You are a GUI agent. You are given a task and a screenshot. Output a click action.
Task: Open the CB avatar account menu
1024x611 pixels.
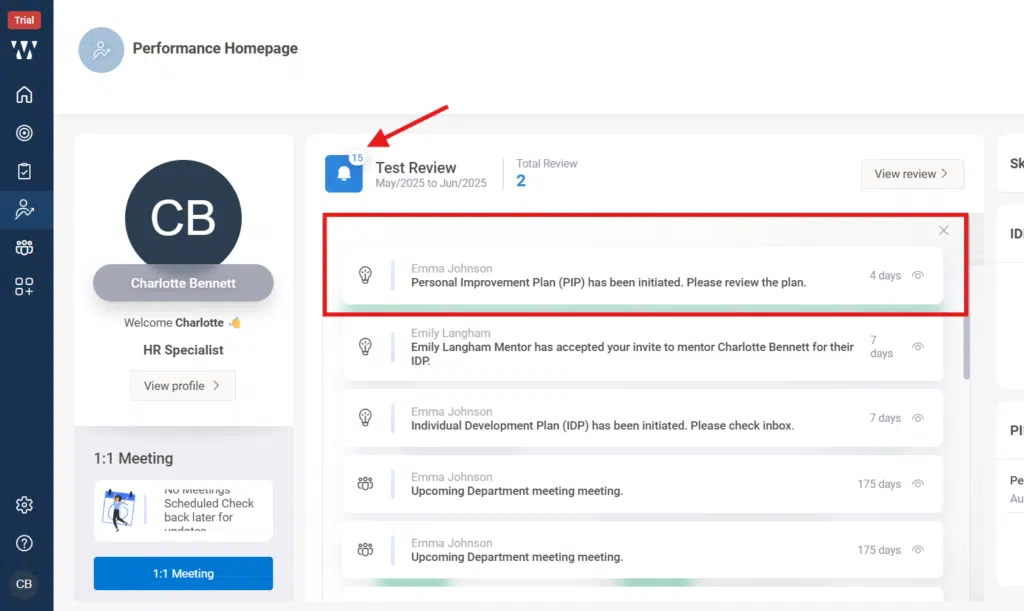(x=24, y=583)
